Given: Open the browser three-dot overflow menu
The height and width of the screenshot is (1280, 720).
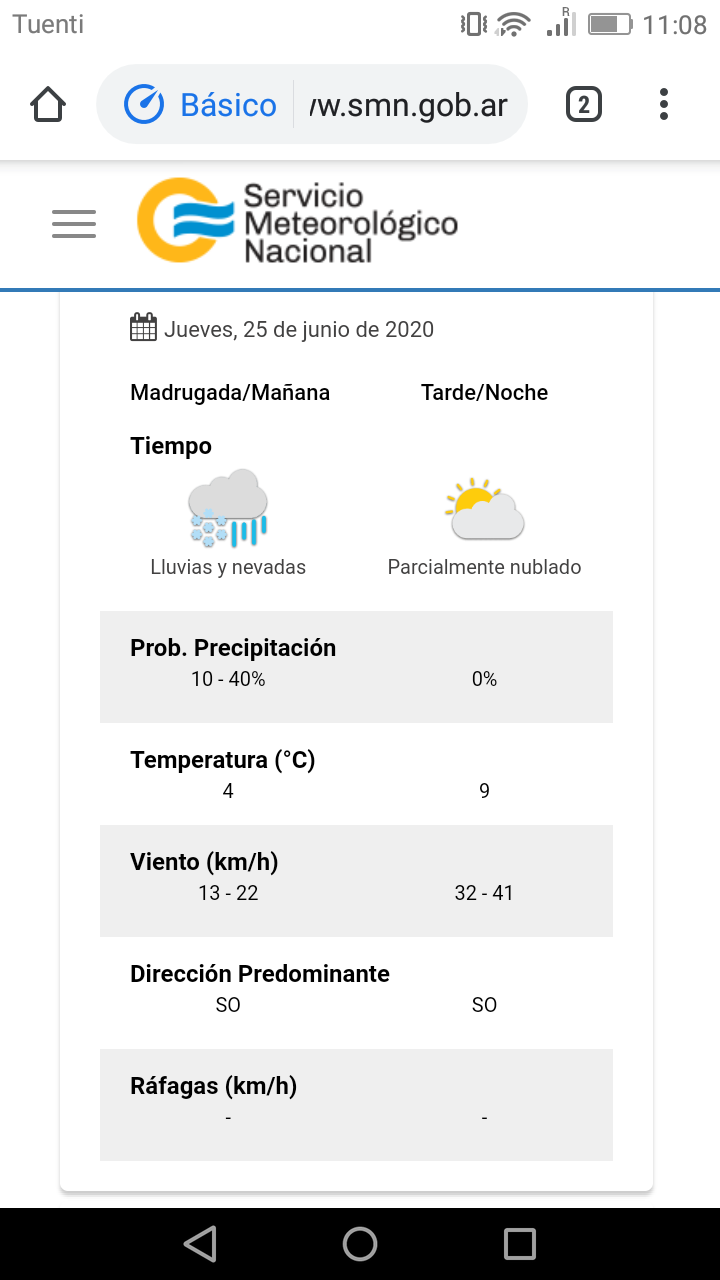Looking at the screenshot, I should [664, 104].
